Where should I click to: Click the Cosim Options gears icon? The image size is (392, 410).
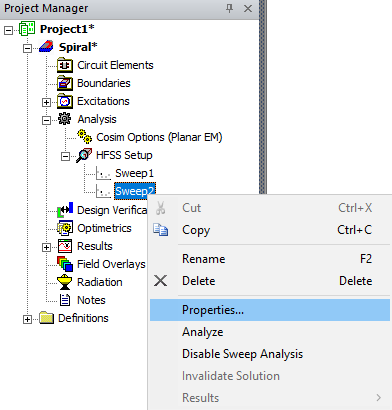pyautogui.click(x=85, y=137)
